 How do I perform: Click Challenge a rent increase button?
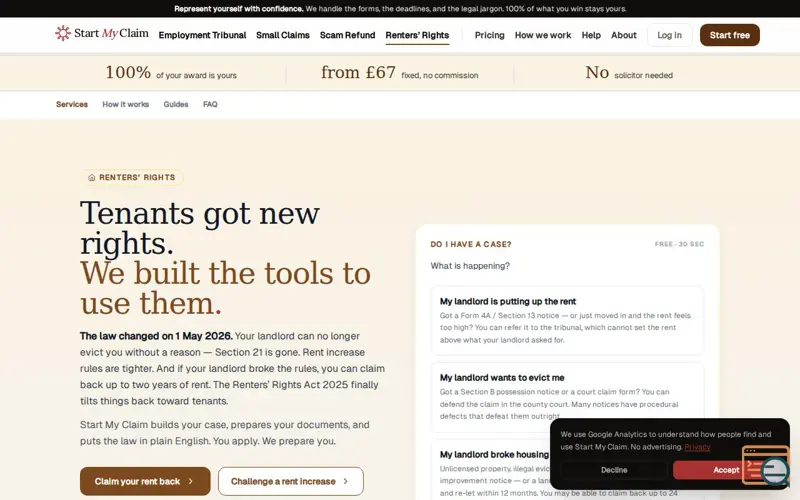[x=291, y=481]
